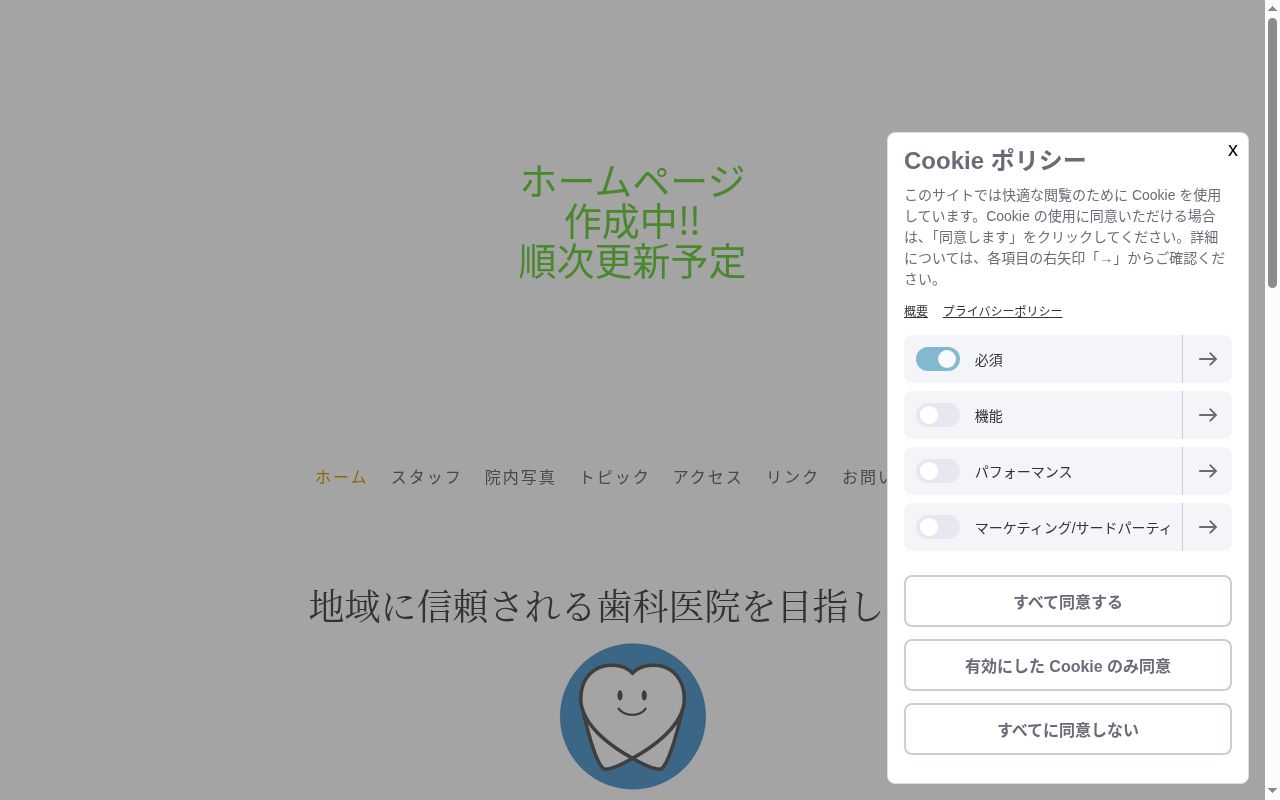Open the スタッフ menu item
The height and width of the screenshot is (800, 1280).
click(x=426, y=477)
